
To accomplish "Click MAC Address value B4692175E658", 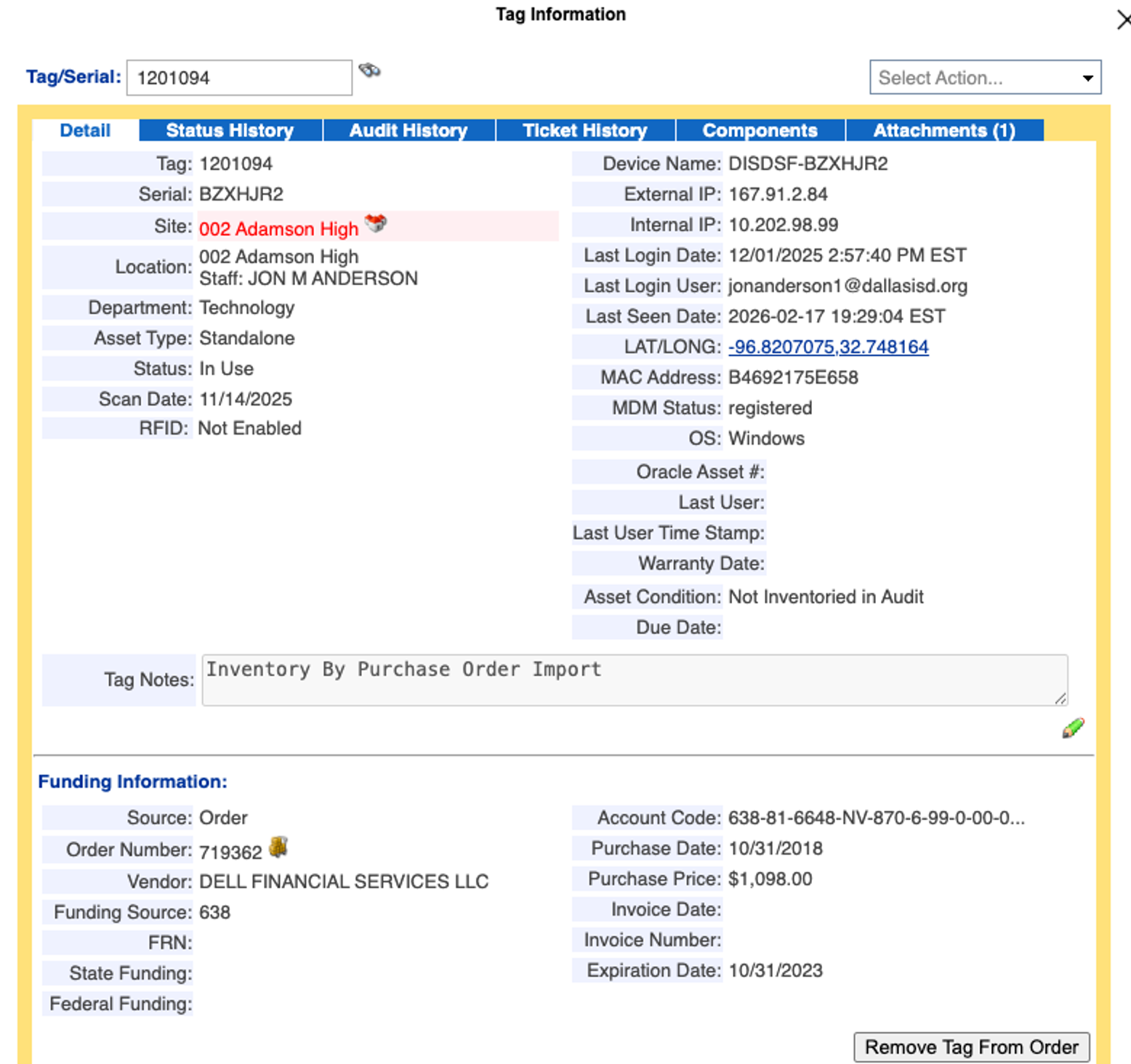I will point(793,377).
